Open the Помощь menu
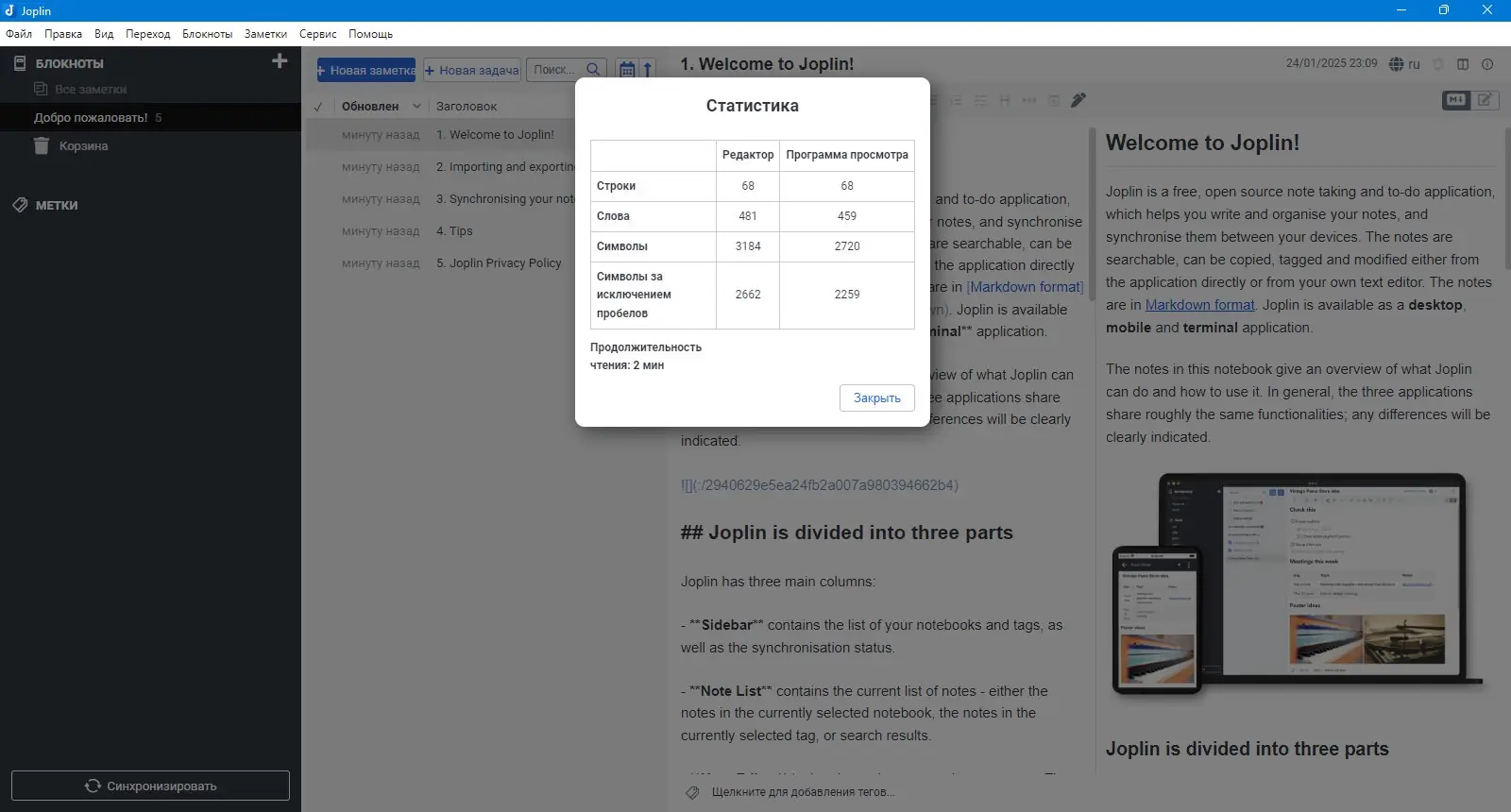 (x=370, y=34)
